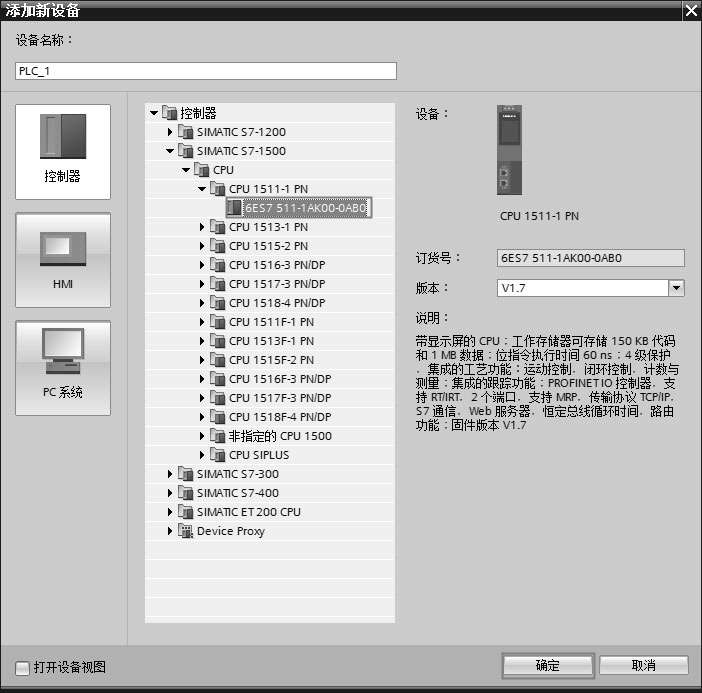Close the 添加新设备 dialog
Viewport: 702px width, 693px height.
pos(691,10)
